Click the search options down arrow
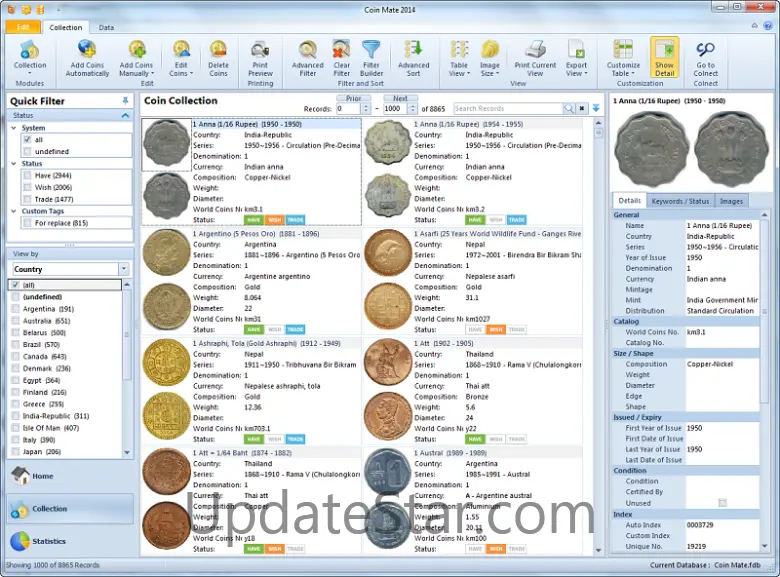This screenshot has width=780, height=577. (596, 108)
